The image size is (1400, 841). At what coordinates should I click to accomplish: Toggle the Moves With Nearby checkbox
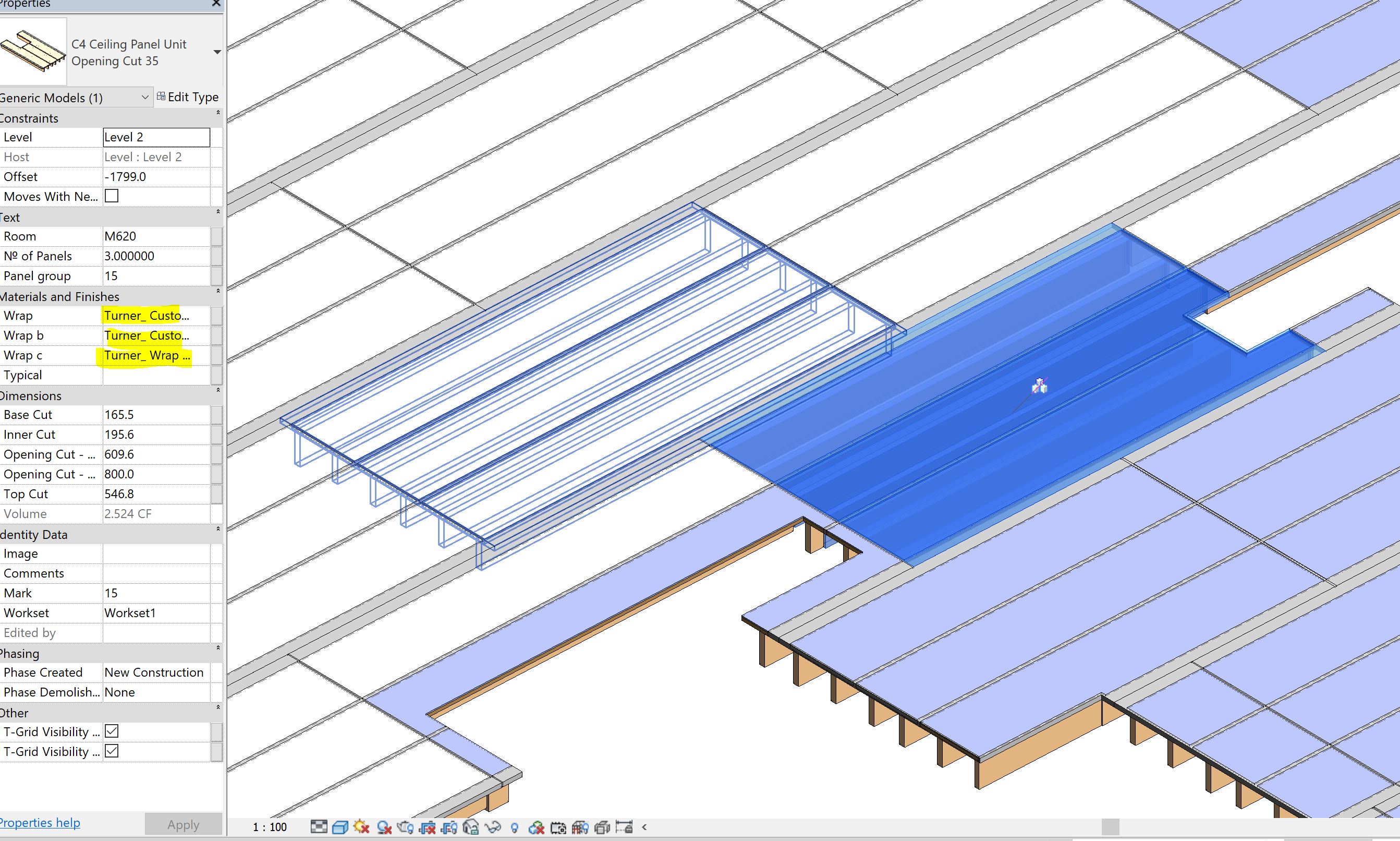112,196
